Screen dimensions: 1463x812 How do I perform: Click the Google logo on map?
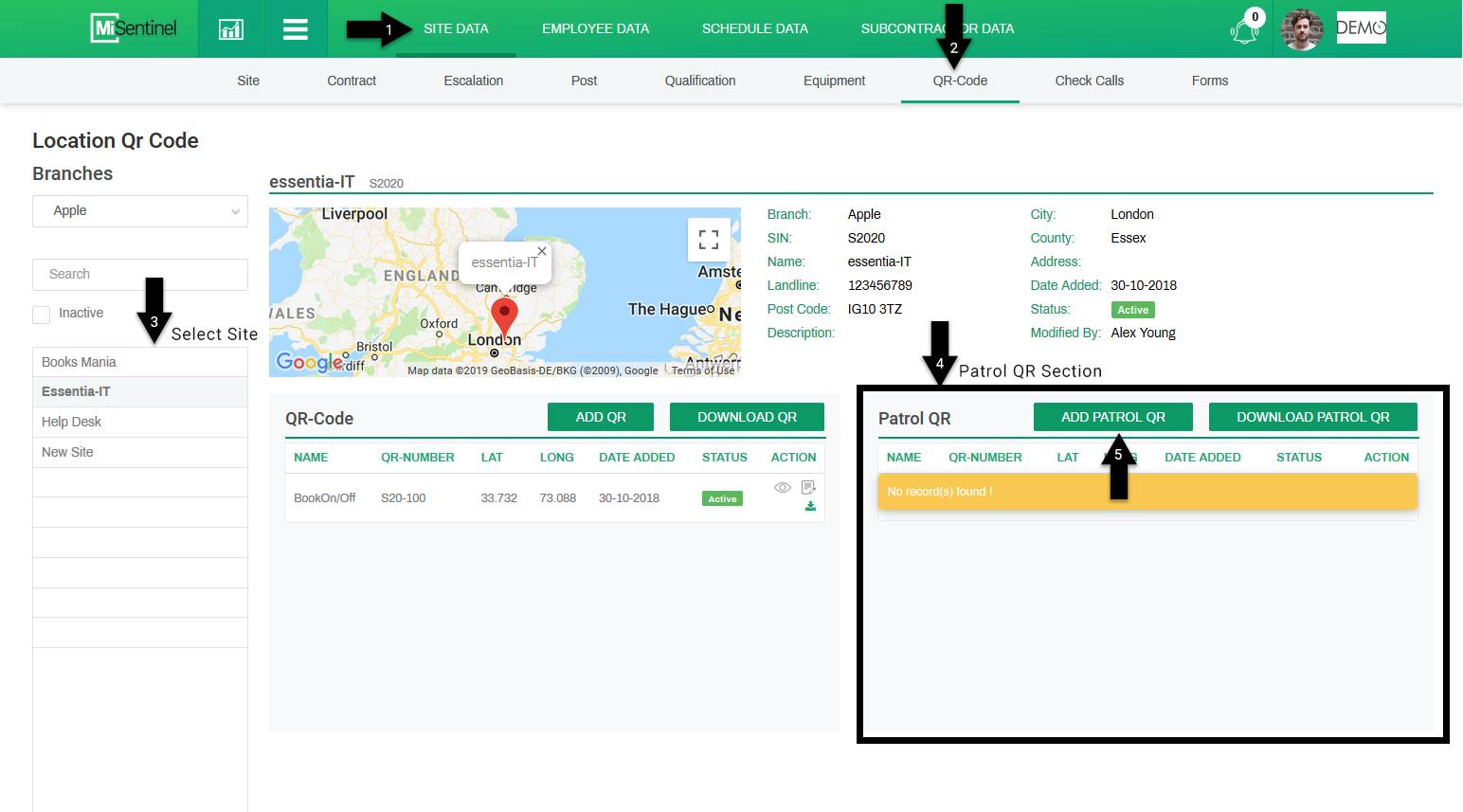(309, 361)
